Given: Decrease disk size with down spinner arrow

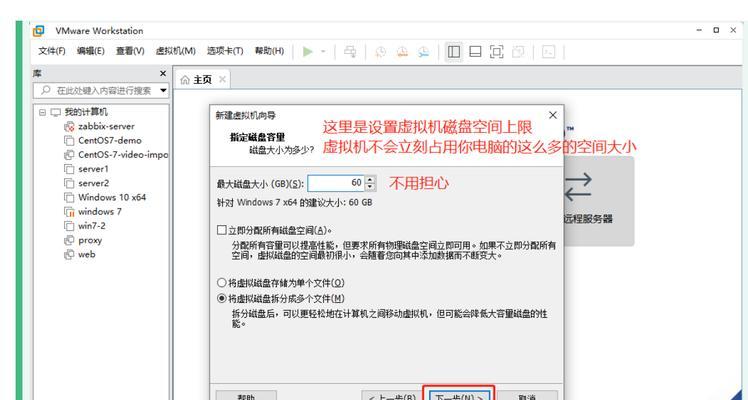Looking at the screenshot, I should pos(371,187).
